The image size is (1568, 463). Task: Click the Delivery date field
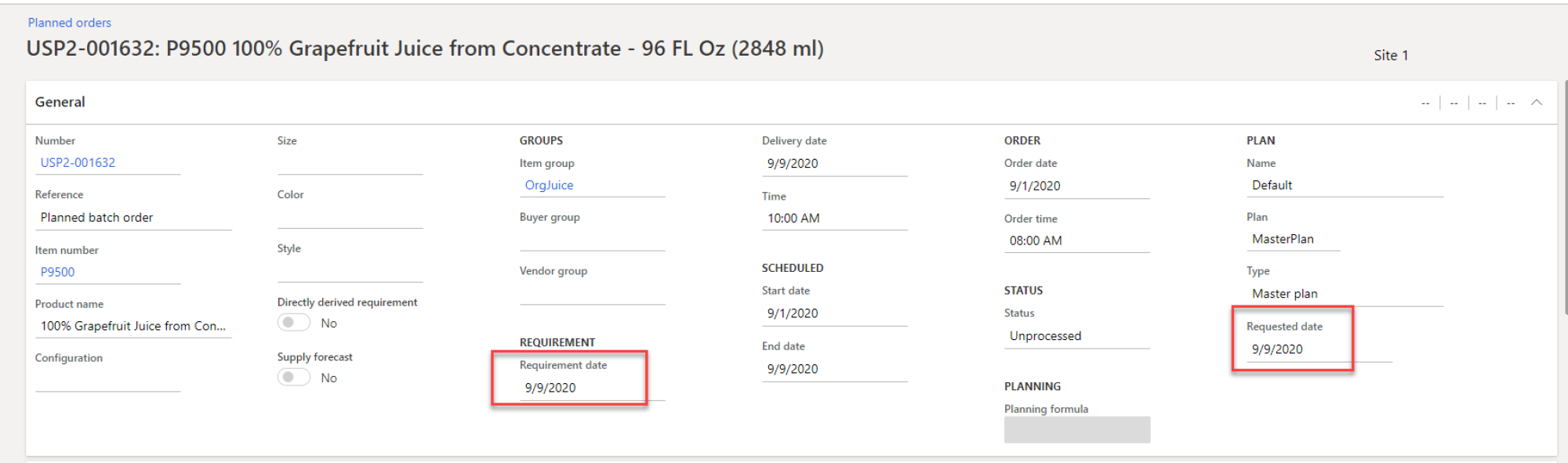coord(835,164)
